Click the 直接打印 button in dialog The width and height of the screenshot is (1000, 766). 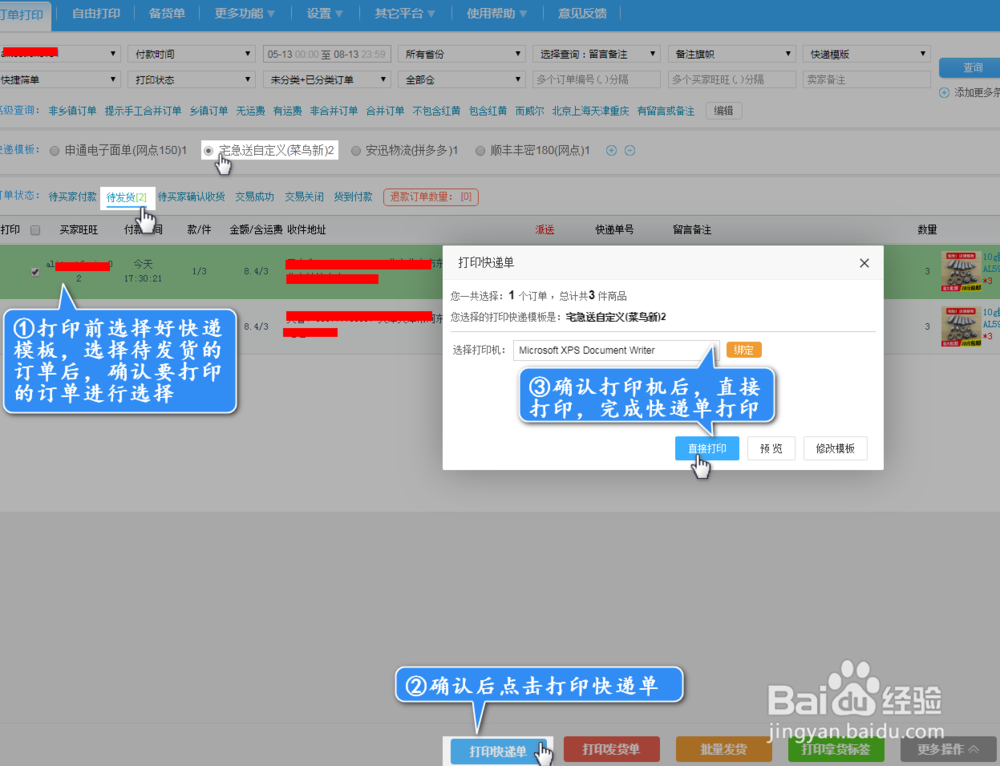coord(707,448)
